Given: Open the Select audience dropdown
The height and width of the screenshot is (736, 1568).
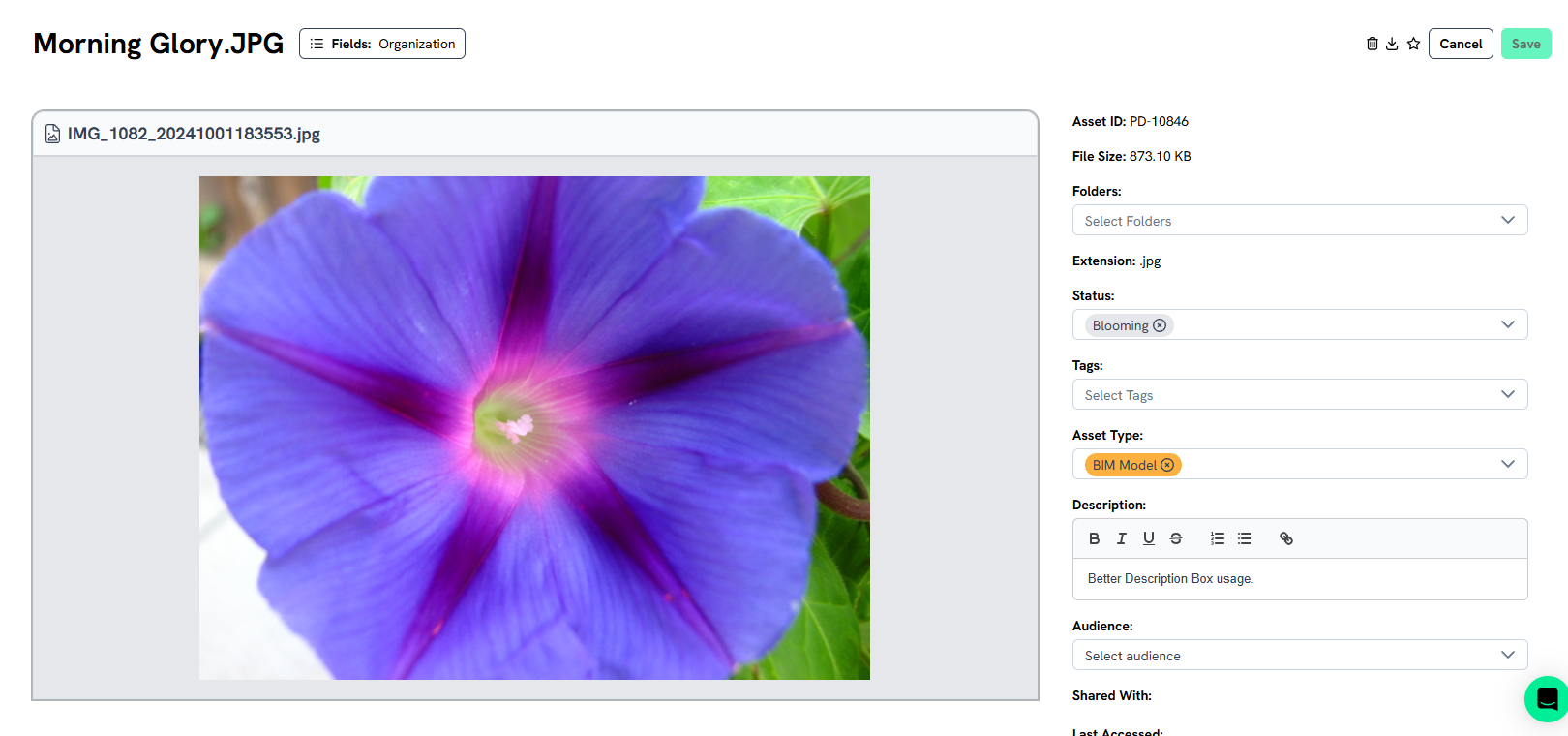Looking at the screenshot, I should coord(1300,655).
